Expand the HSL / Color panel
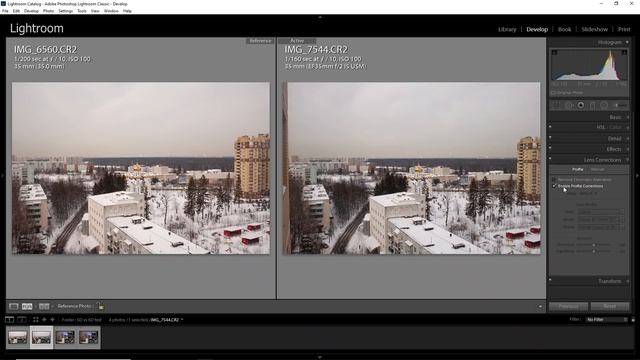 point(627,127)
